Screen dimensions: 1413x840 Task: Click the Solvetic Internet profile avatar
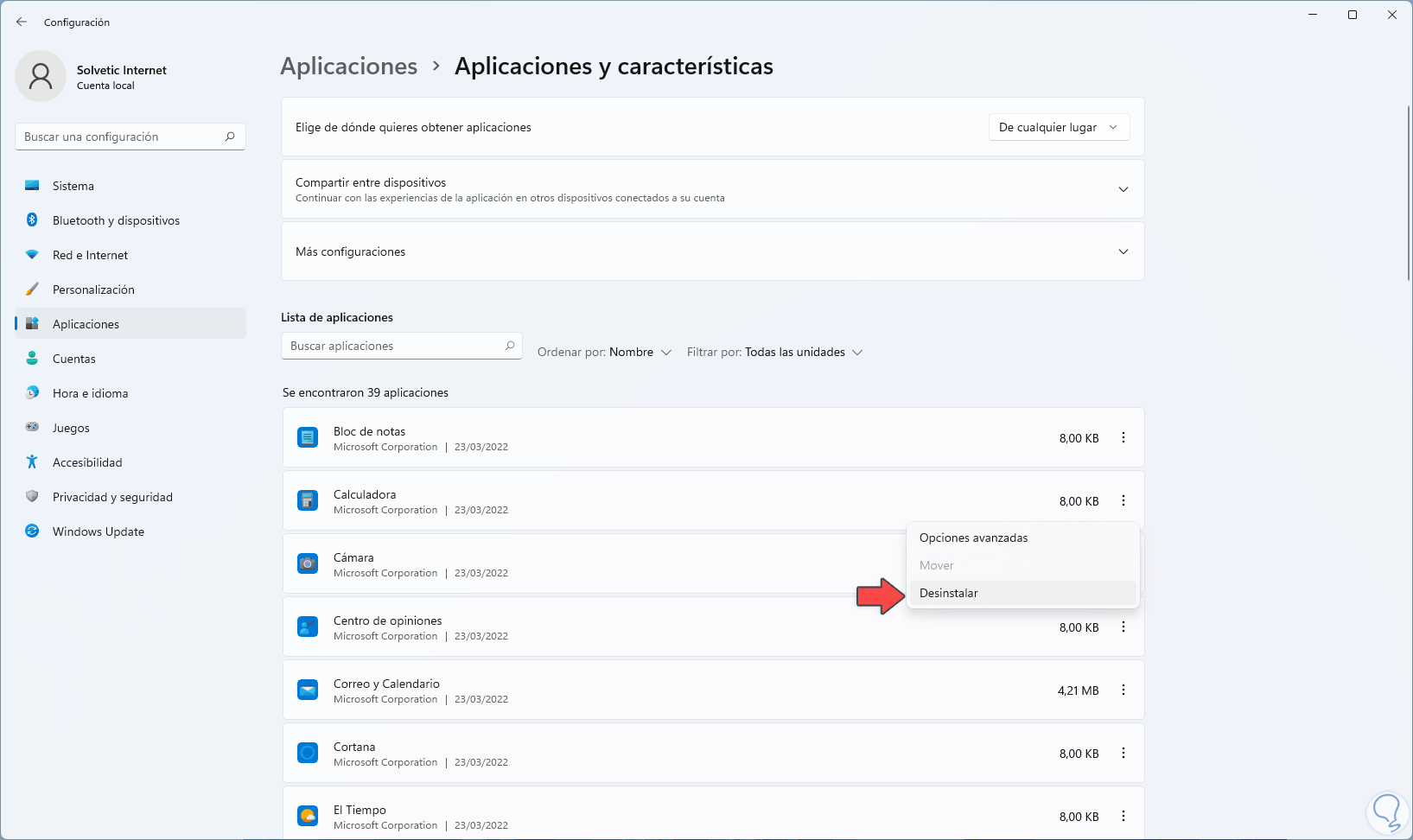(x=41, y=76)
